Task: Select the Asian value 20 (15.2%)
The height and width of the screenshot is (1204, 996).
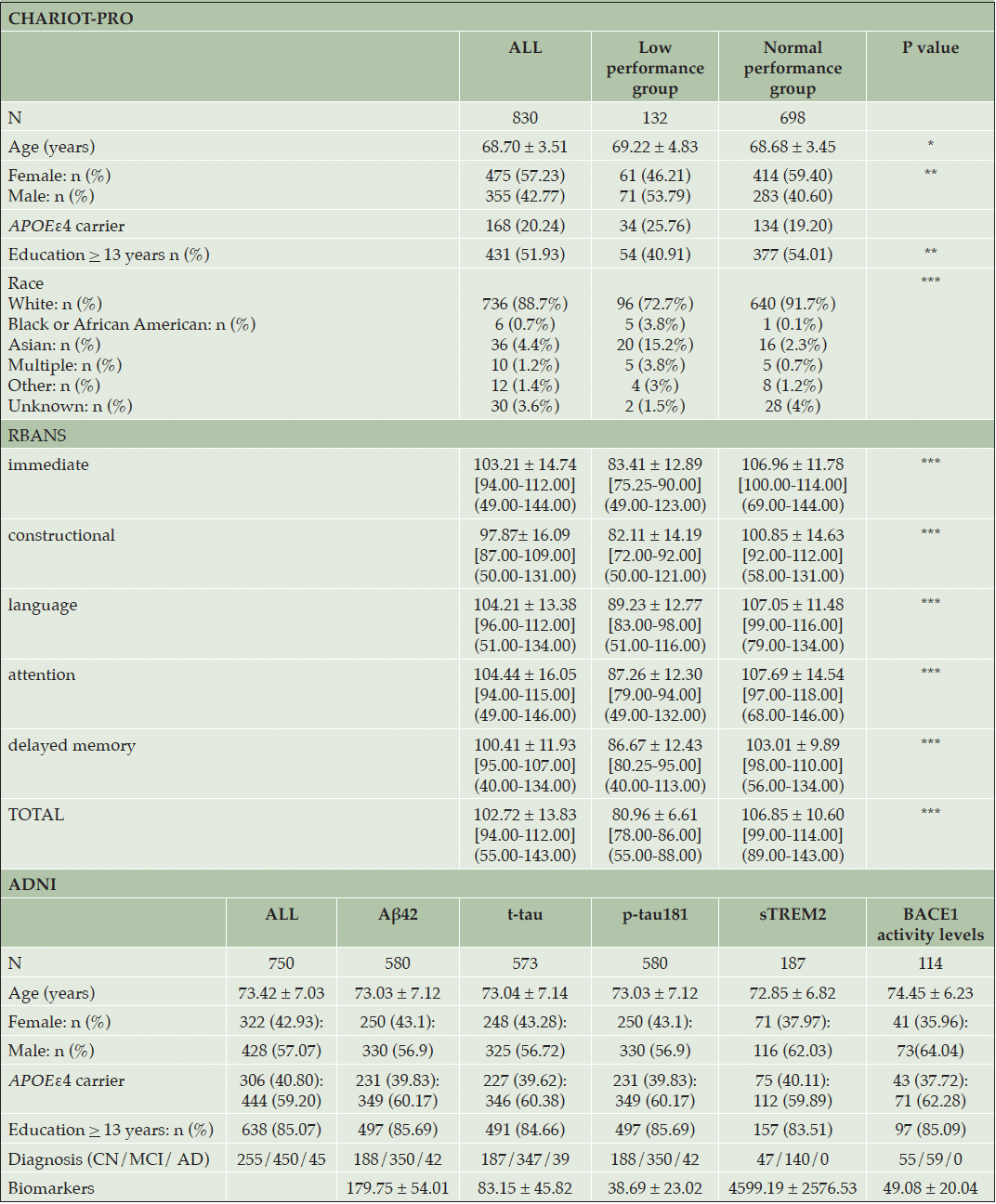Action: [655, 345]
